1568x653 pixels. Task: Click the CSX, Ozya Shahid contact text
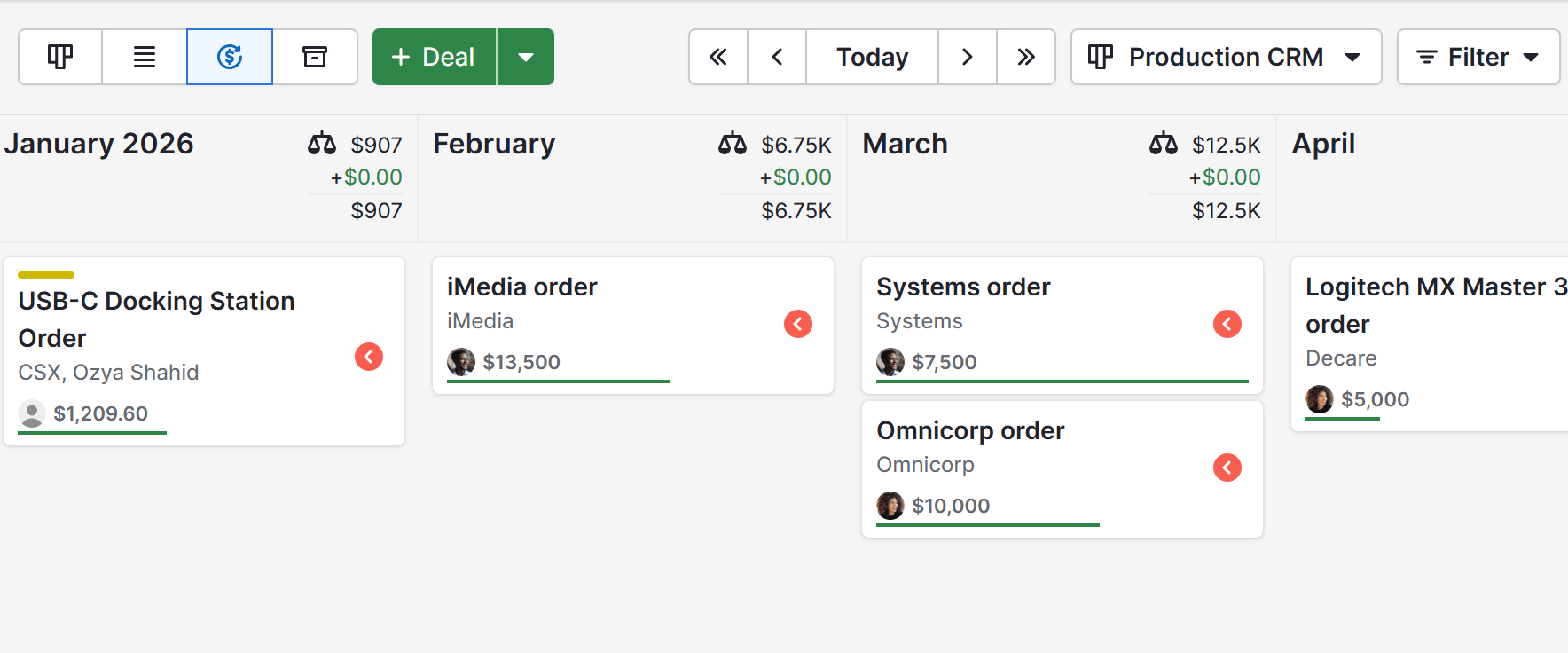108,372
